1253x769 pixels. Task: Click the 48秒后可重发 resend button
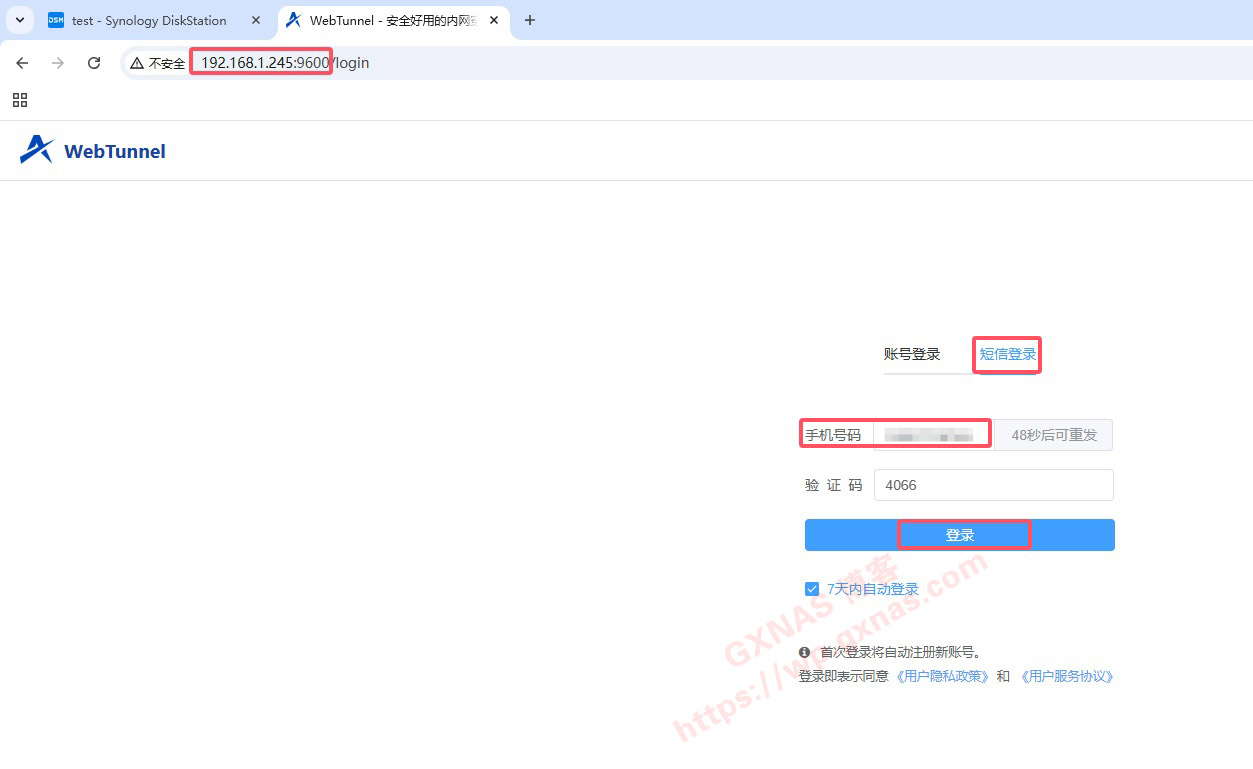click(1054, 435)
